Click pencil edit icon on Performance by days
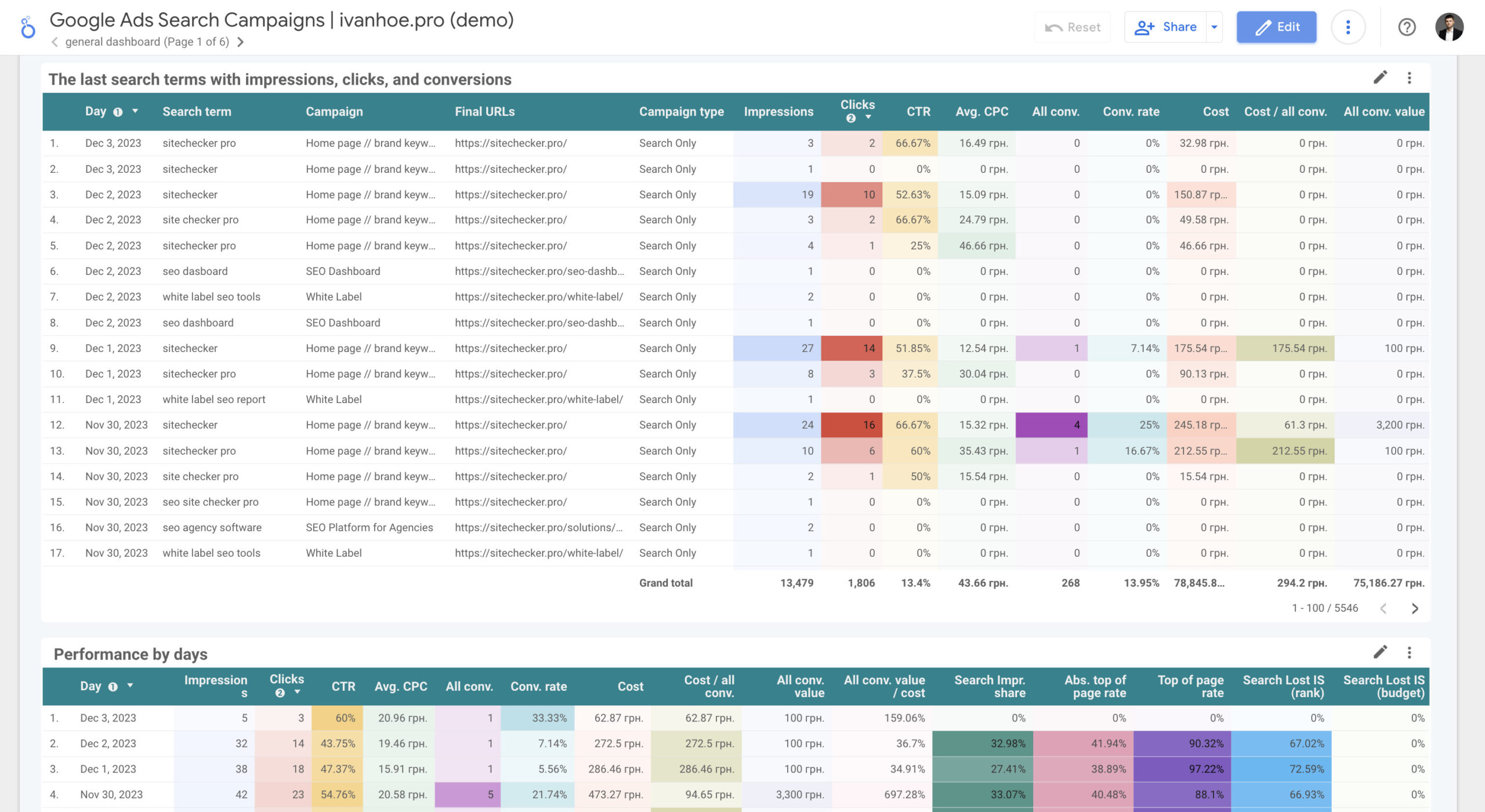The height and width of the screenshot is (812, 1485). pos(1380,652)
